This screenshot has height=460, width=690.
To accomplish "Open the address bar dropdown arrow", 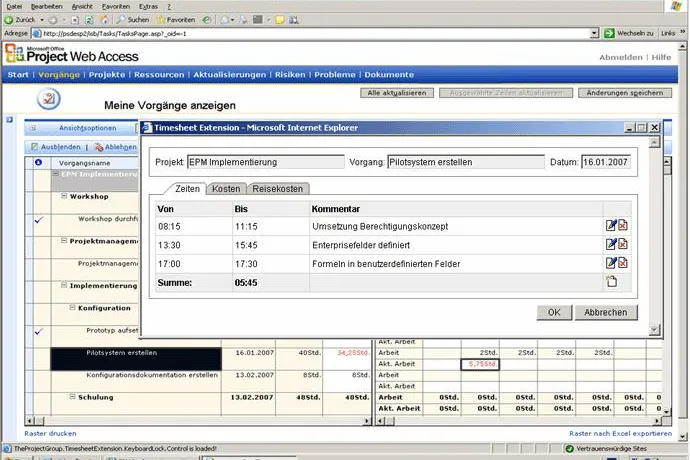I will coord(595,33).
